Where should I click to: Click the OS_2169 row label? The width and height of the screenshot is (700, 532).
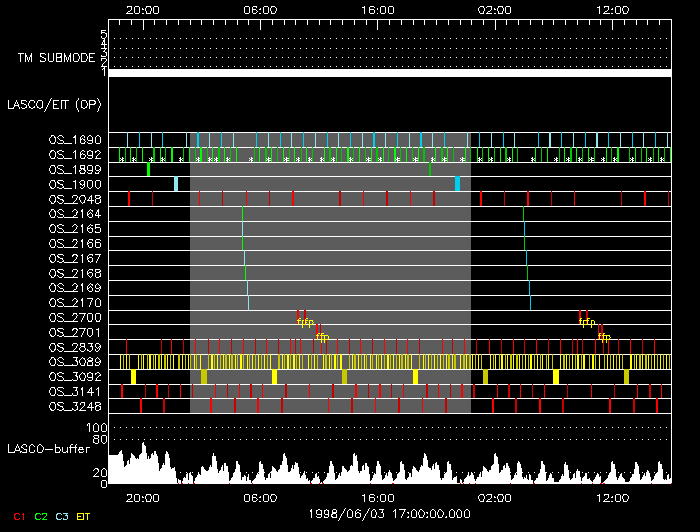75,288
